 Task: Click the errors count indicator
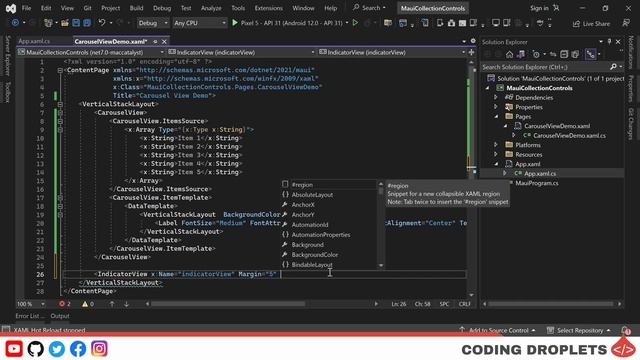pyautogui.click(x=64, y=304)
